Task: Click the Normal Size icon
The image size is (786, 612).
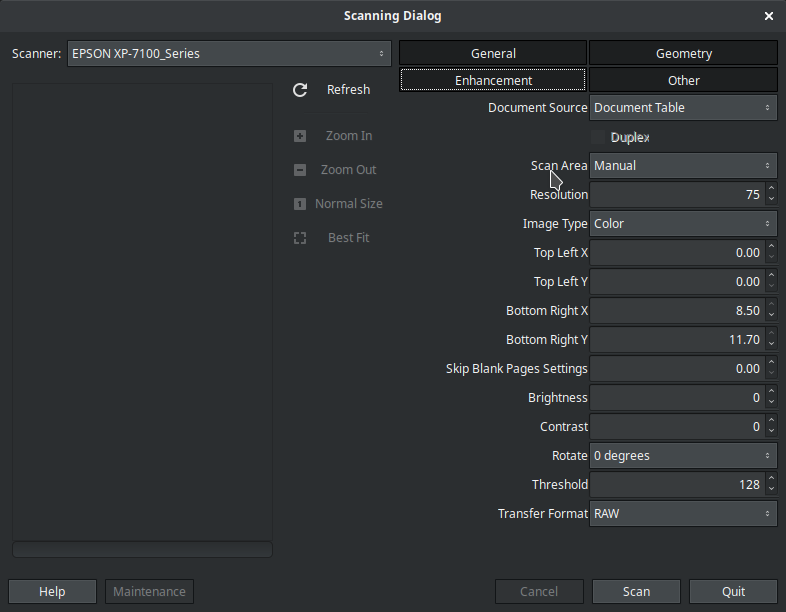Action: (300, 204)
